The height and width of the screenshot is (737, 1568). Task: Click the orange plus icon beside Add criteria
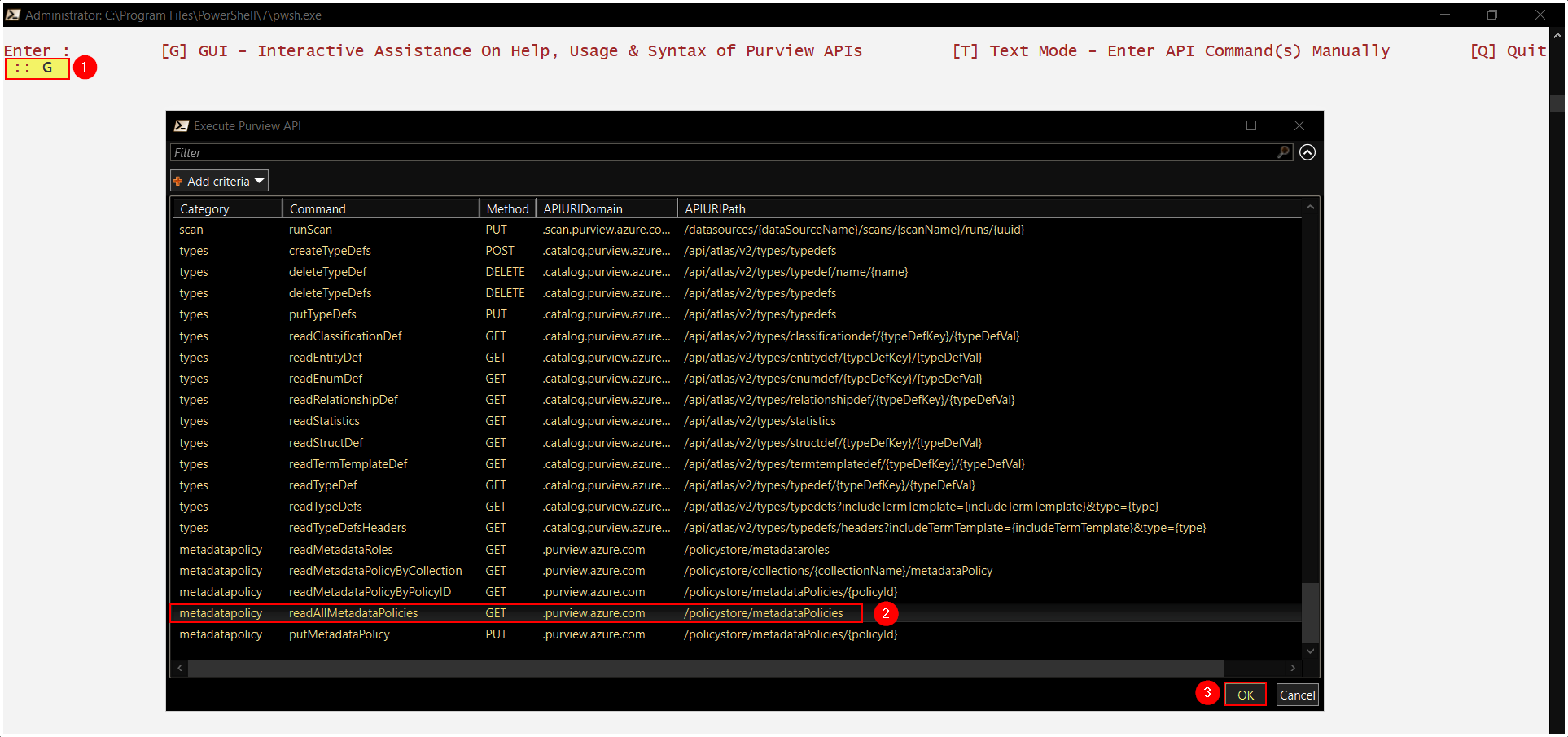[x=178, y=181]
